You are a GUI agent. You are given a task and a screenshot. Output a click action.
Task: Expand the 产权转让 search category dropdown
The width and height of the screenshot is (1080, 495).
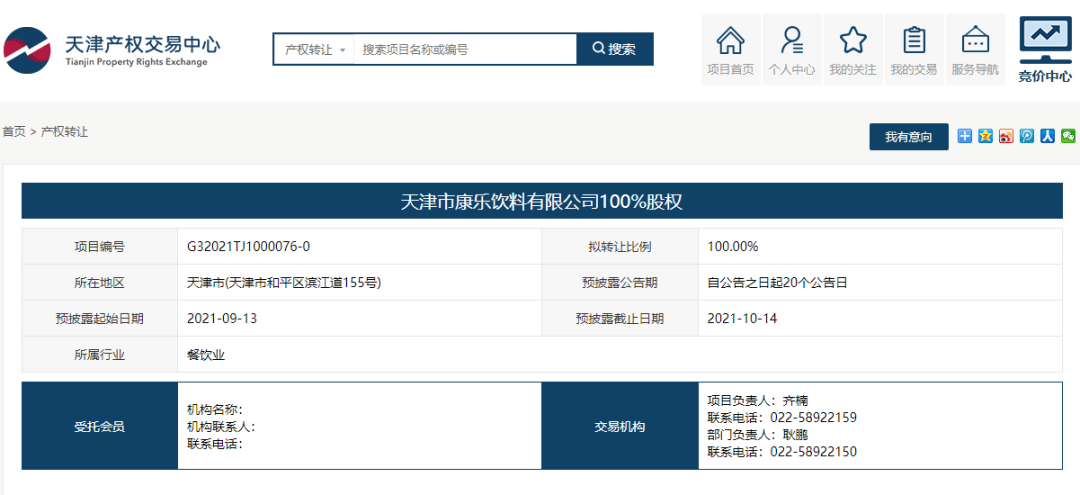coord(314,50)
